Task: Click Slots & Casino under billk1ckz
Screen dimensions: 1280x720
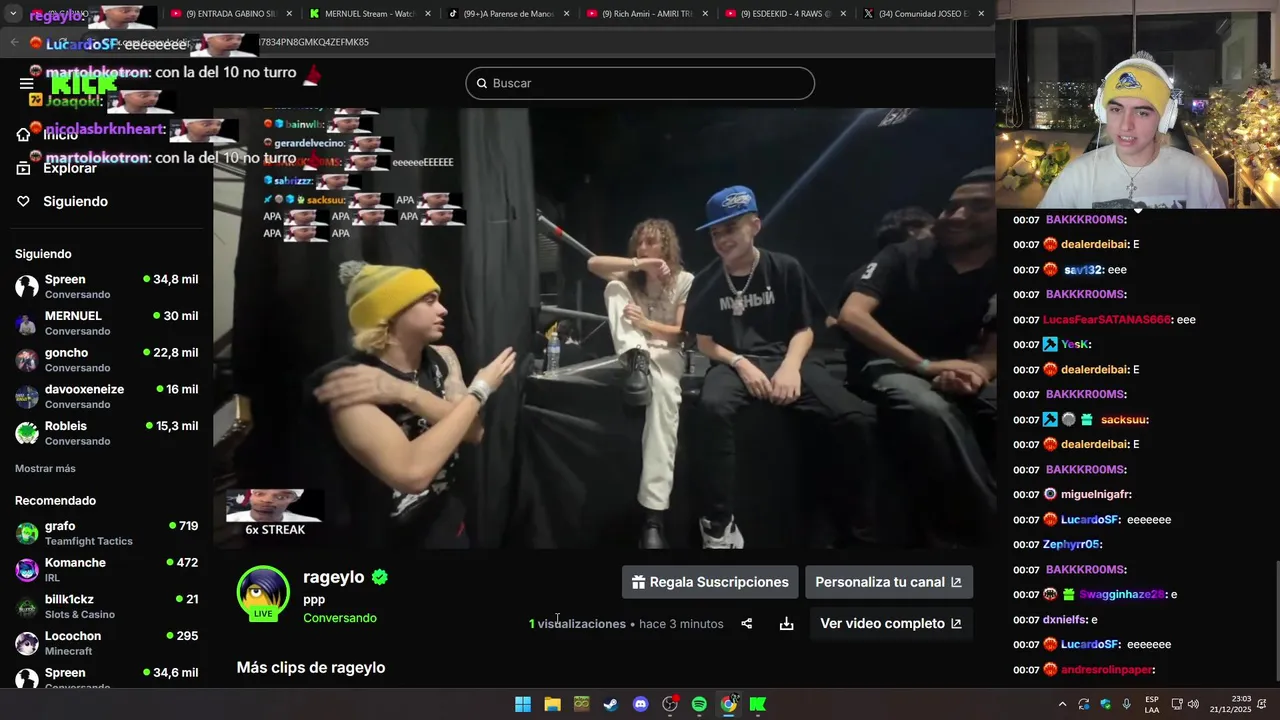Action: (80, 614)
